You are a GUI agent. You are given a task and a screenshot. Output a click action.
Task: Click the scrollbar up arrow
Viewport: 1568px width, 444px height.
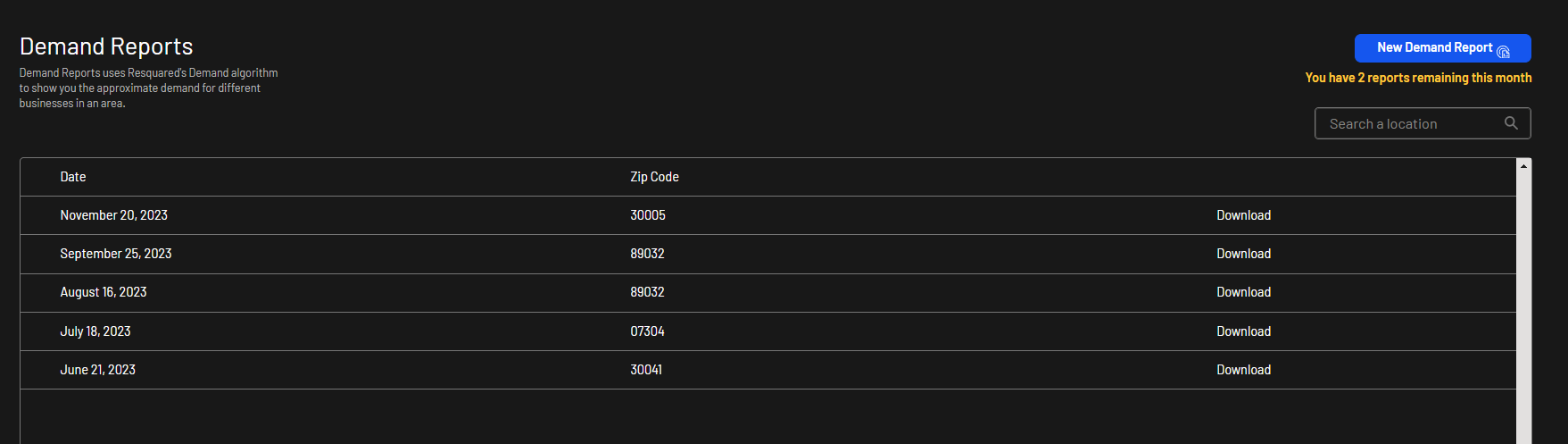[1524, 165]
